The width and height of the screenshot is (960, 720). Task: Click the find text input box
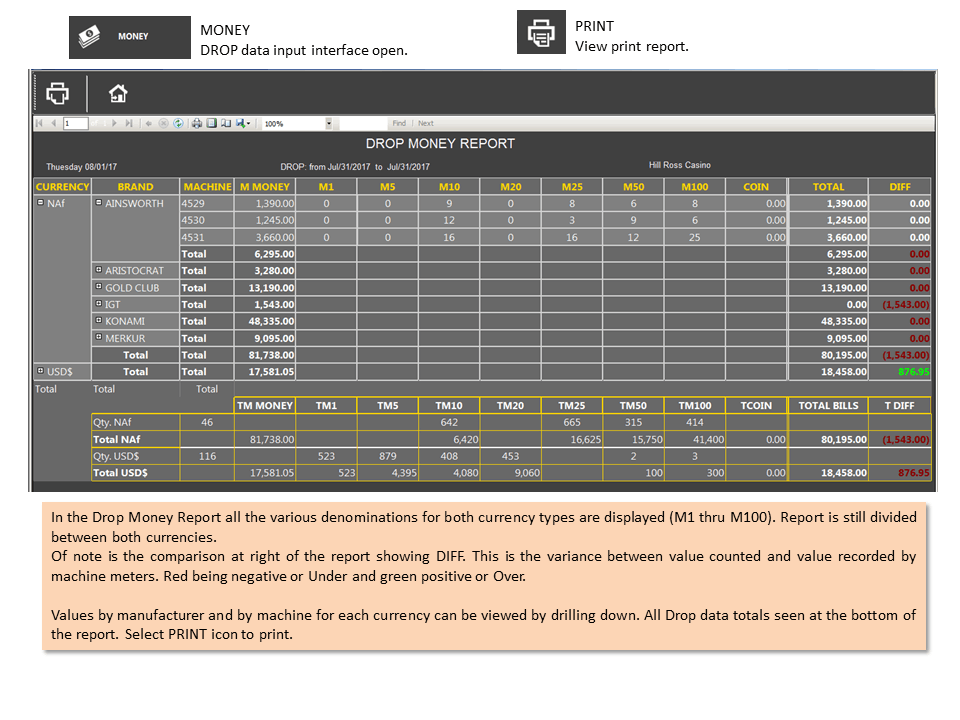click(364, 123)
